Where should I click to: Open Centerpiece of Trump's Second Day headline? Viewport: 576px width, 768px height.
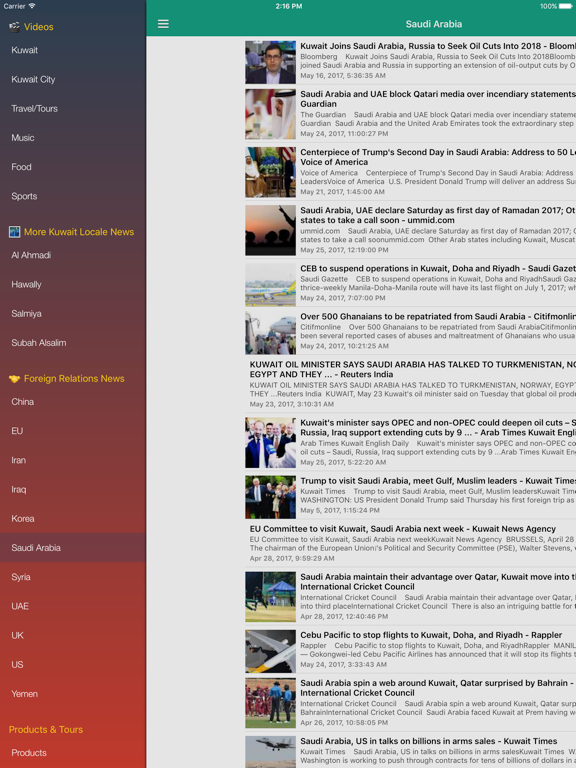coord(438,157)
